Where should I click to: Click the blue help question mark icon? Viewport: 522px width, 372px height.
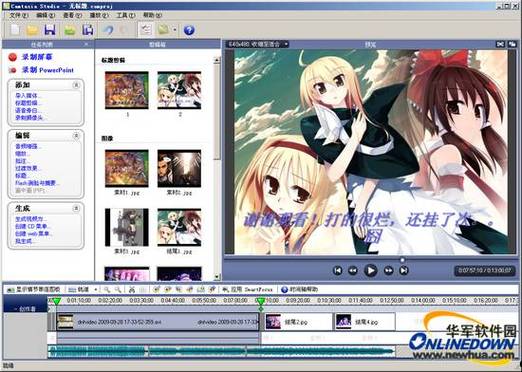pos(189,30)
